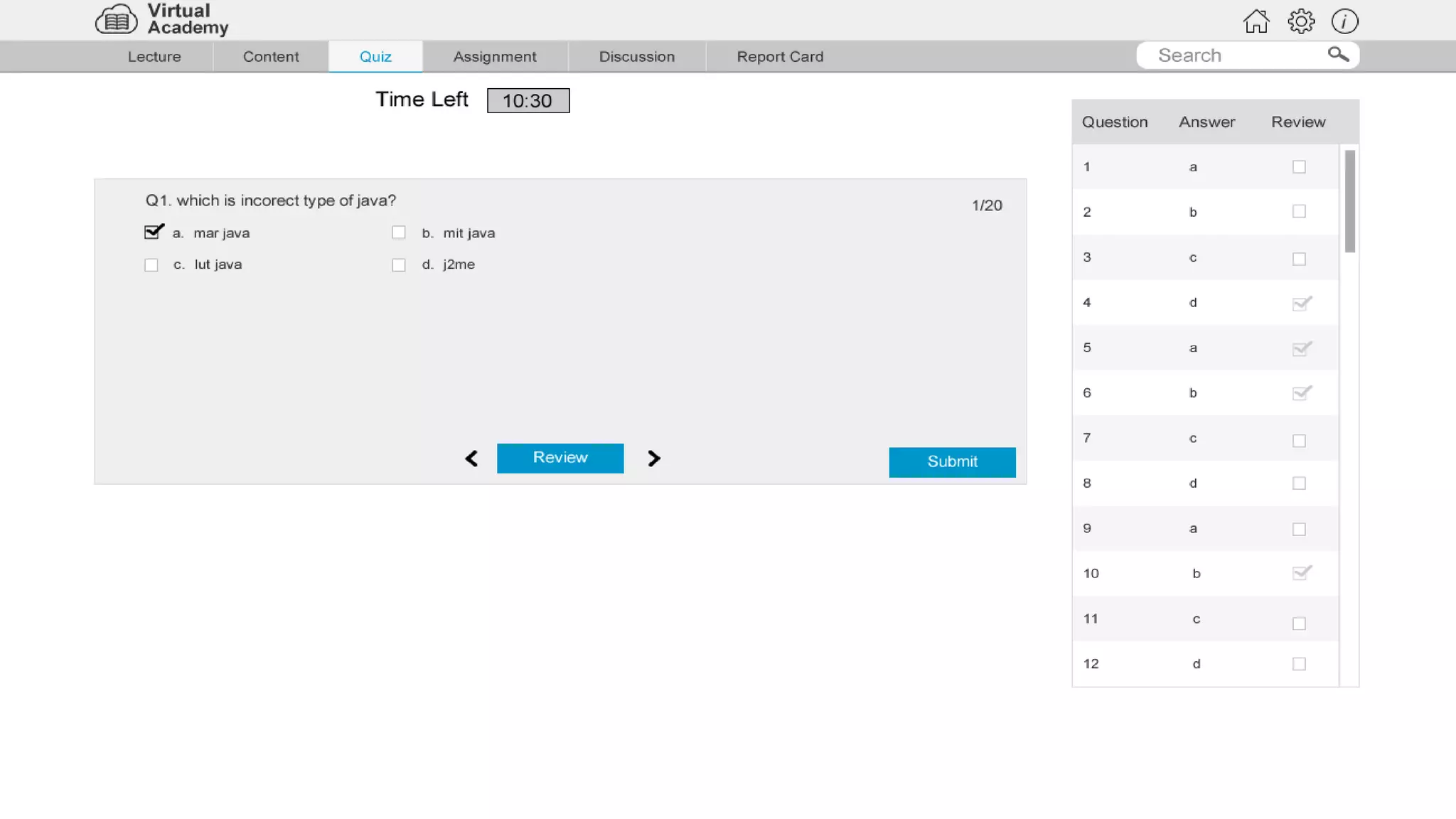Go to next question arrow
The image size is (1456, 819).
(654, 459)
